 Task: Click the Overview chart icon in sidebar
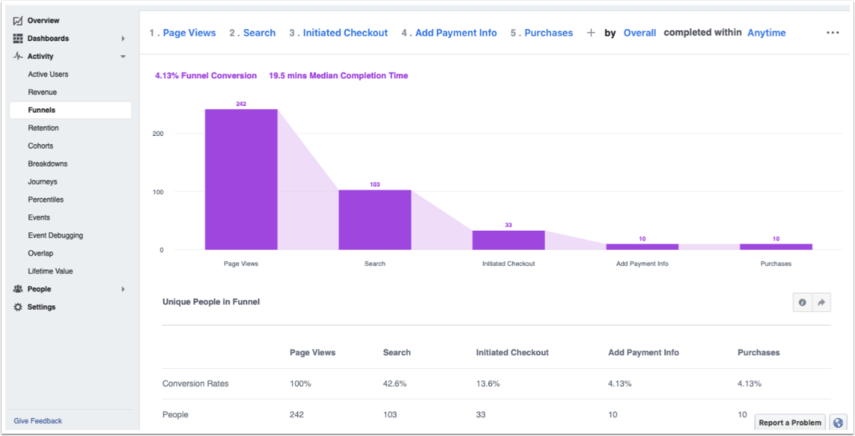(x=18, y=20)
